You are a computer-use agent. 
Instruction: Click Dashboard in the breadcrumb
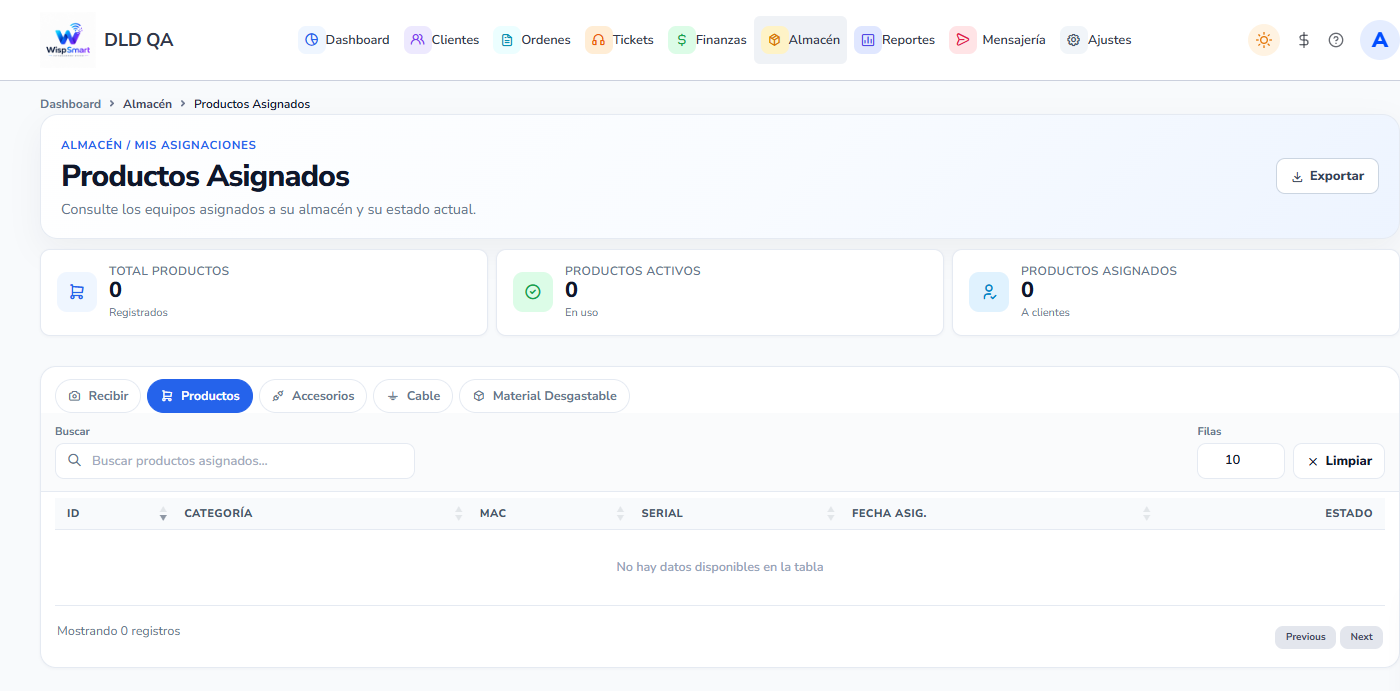coord(70,104)
